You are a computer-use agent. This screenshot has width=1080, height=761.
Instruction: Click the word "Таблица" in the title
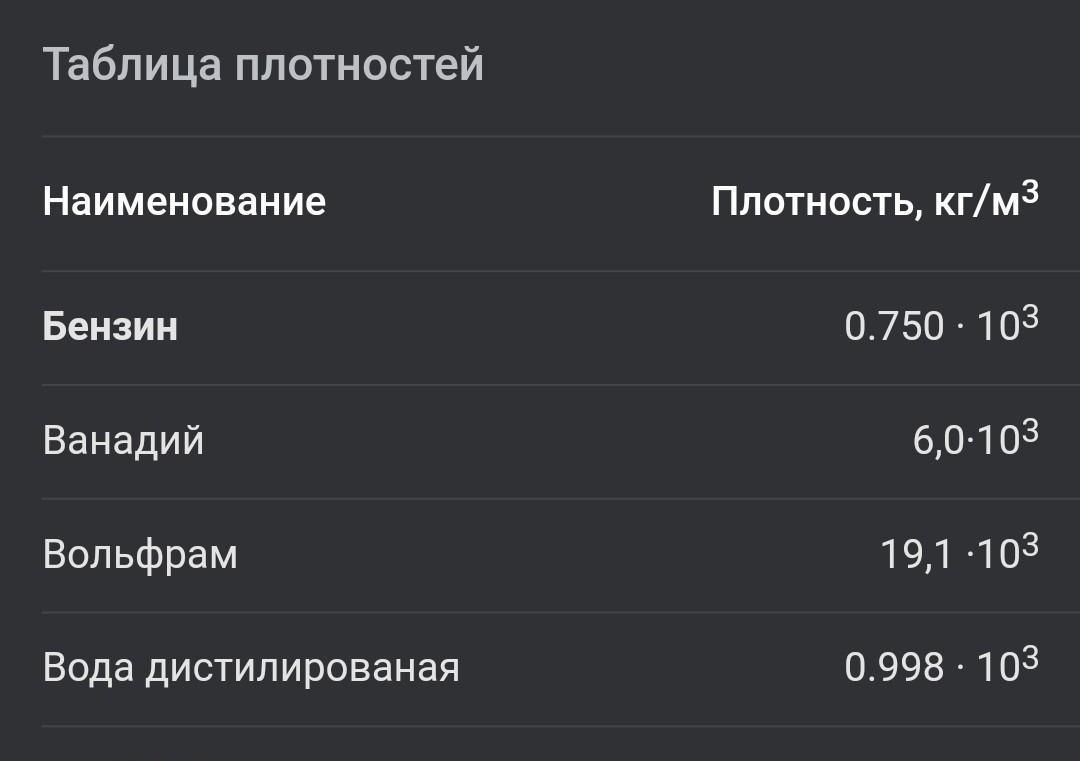click(x=133, y=66)
